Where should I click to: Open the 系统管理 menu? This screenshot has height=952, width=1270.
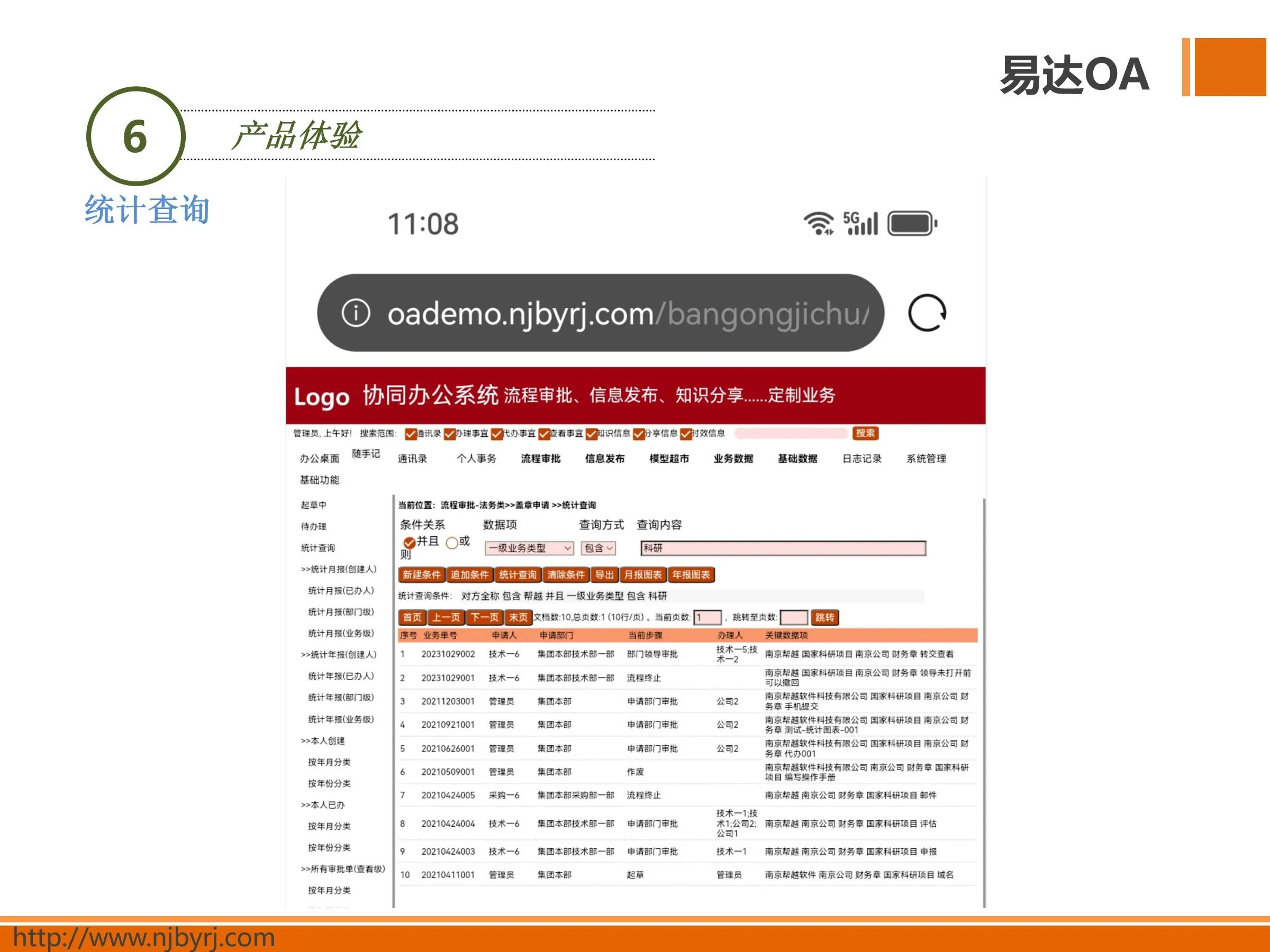click(x=927, y=459)
